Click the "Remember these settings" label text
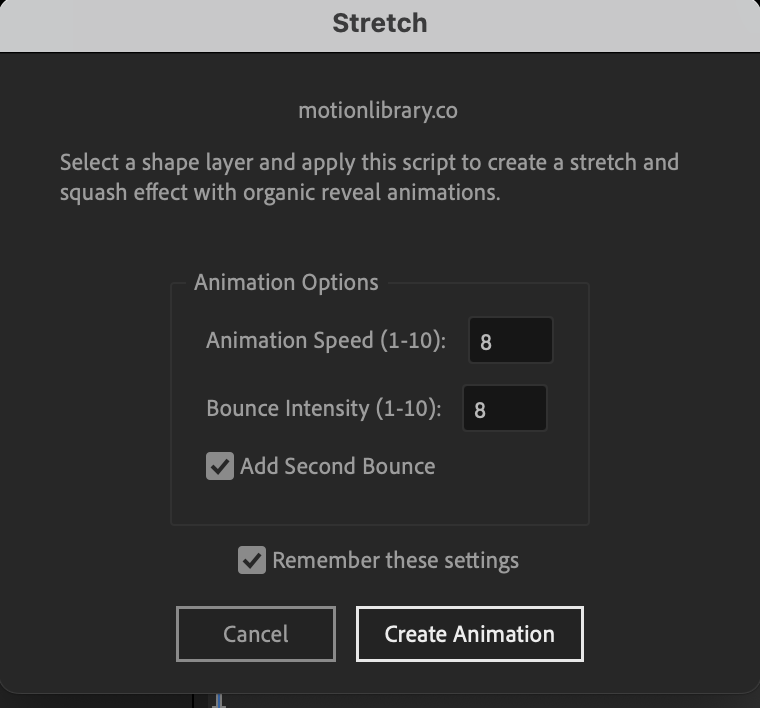This screenshot has width=760, height=708. pyautogui.click(x=395, y=560)
